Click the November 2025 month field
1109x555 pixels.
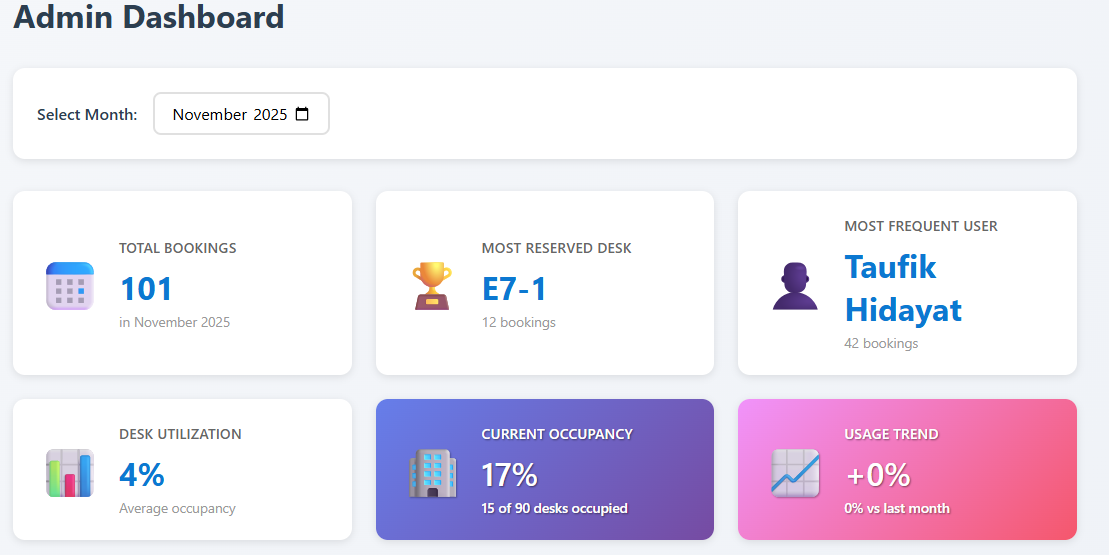click(241, 114)
